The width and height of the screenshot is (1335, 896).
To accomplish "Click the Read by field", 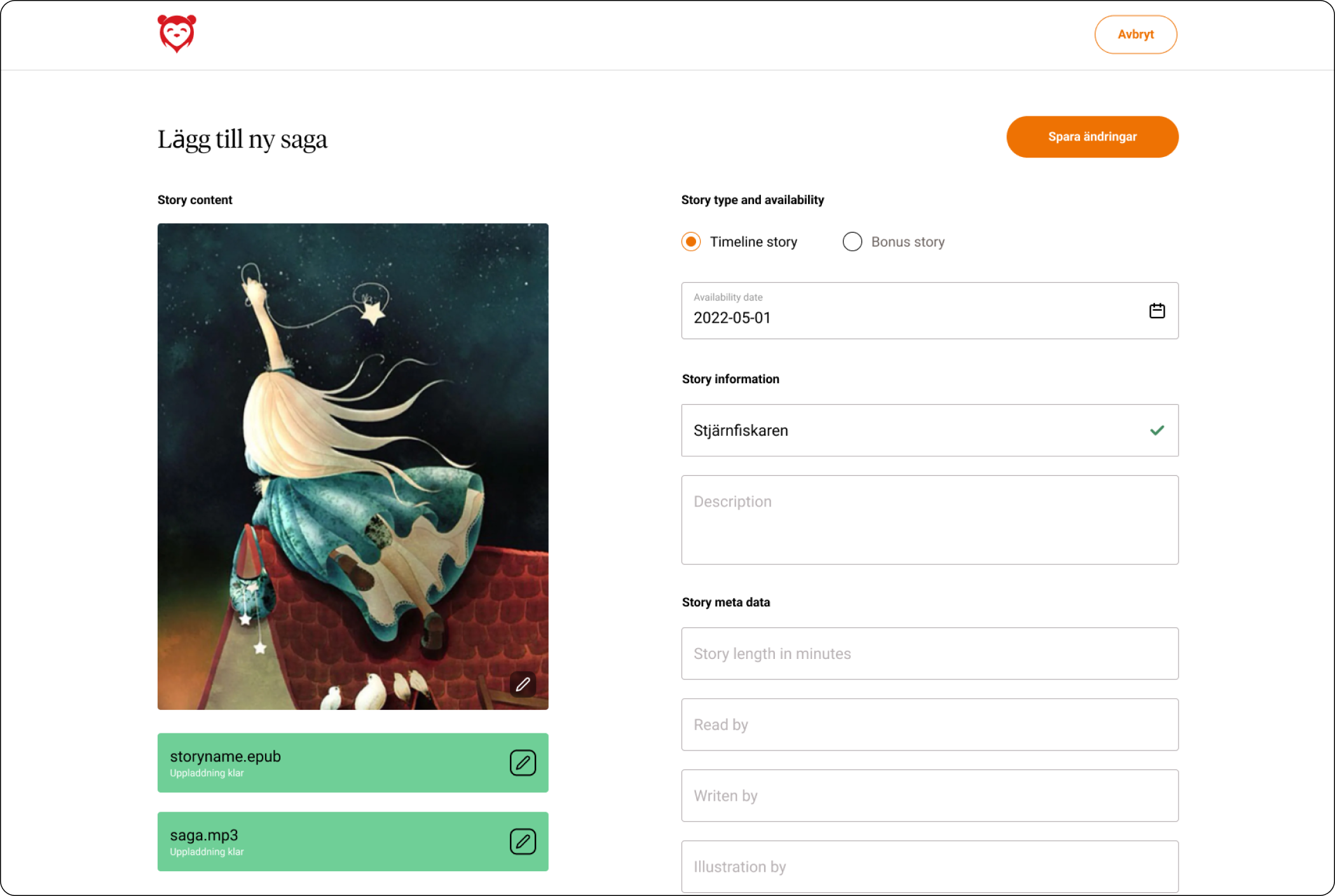I will coord(929,724).
